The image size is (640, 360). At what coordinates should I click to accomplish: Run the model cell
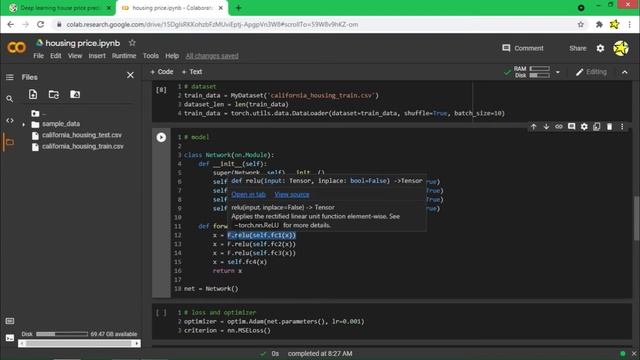tap(161, 137)
